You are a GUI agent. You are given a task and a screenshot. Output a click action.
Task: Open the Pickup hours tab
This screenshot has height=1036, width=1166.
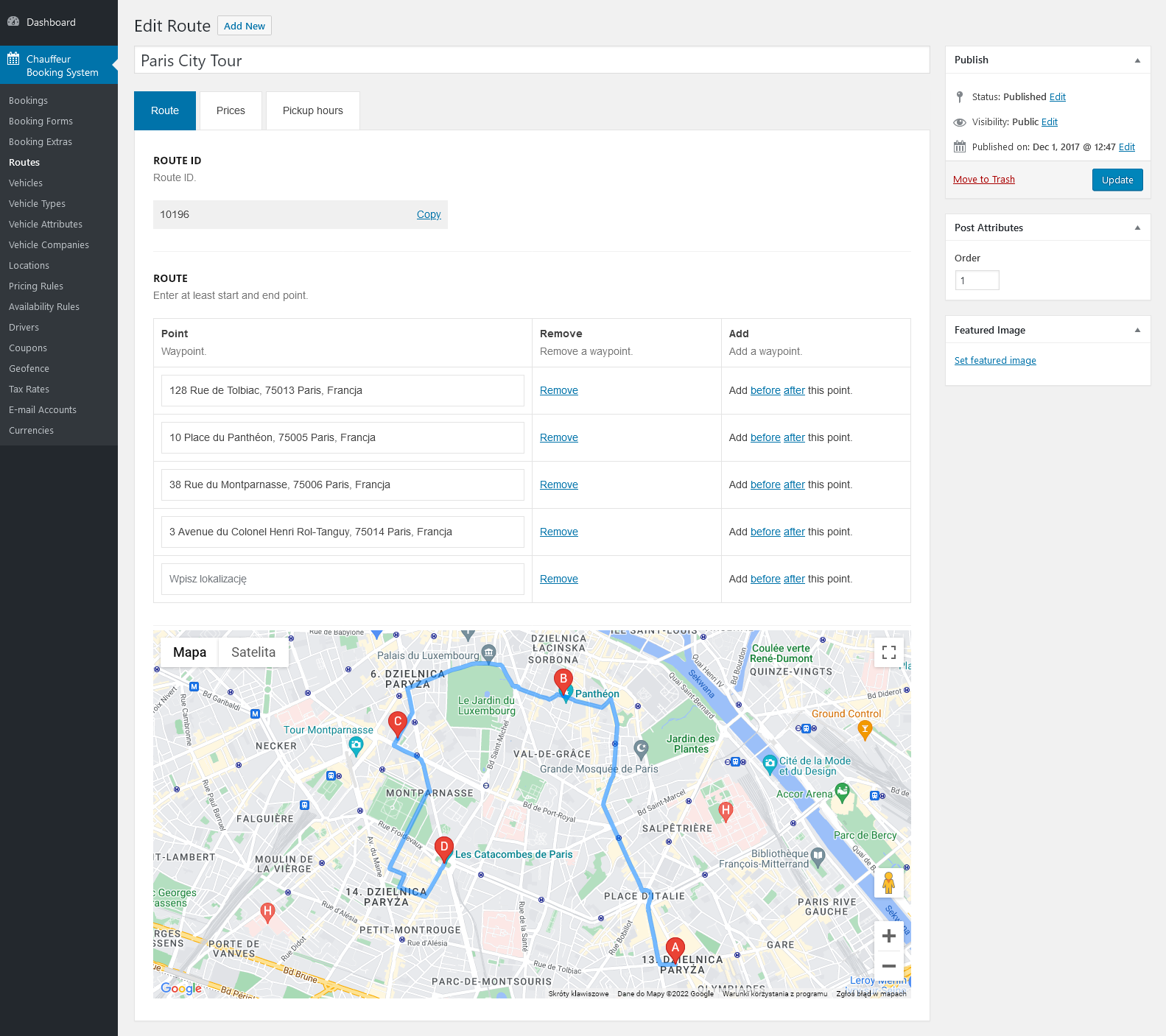pos(312,110)
